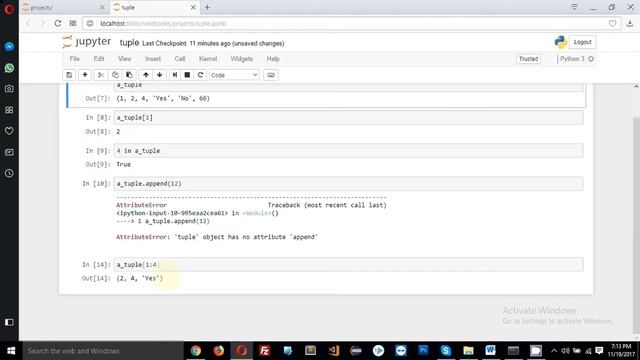The width and height of the screenshot is (640, 360).
Task: Interrupt the kernel with the stop icon
Action: pos(187,75)
